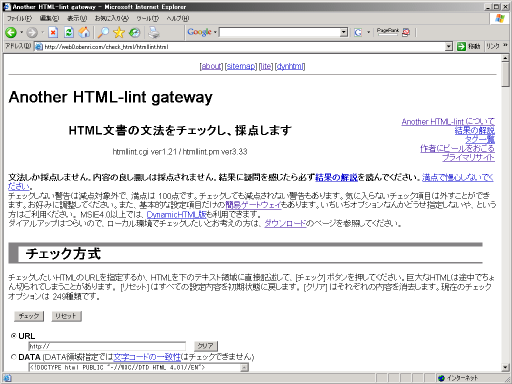Open the Another HTML-lint について link
The width and height of the screenshot is (512, 384).
448,122
